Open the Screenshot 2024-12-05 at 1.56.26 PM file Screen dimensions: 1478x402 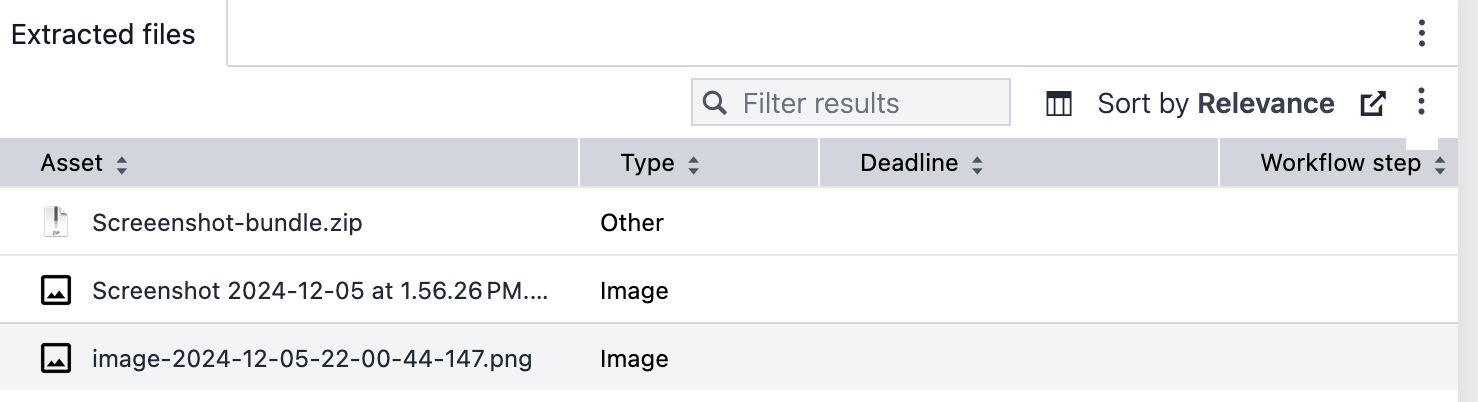320,291
